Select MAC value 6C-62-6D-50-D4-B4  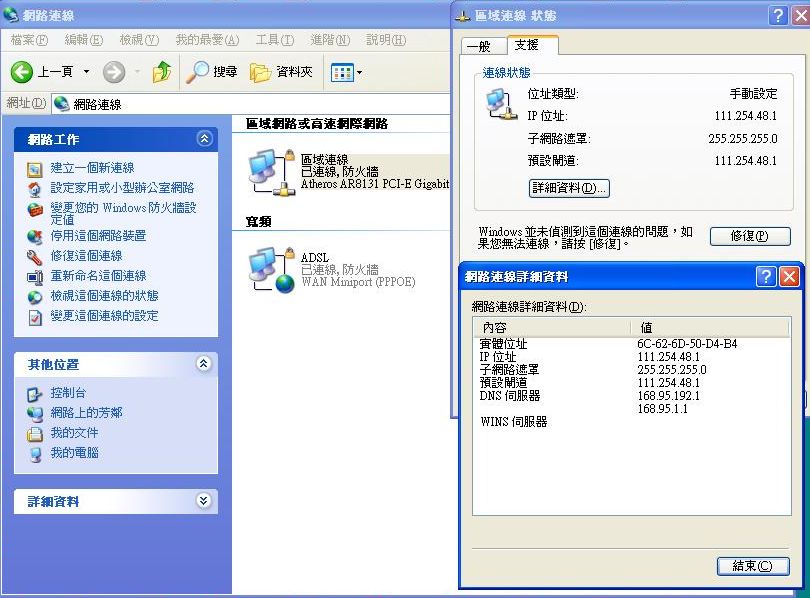(x=687, y=344)
